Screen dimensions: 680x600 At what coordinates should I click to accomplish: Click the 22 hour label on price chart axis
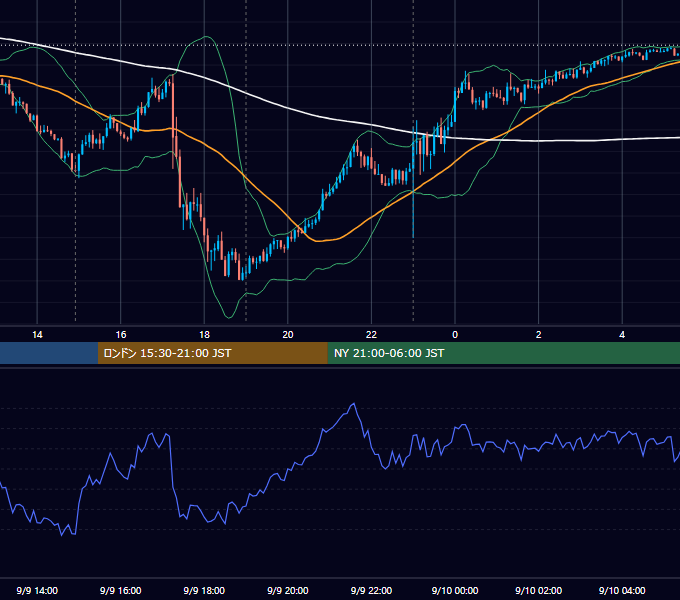pos(371,335)
